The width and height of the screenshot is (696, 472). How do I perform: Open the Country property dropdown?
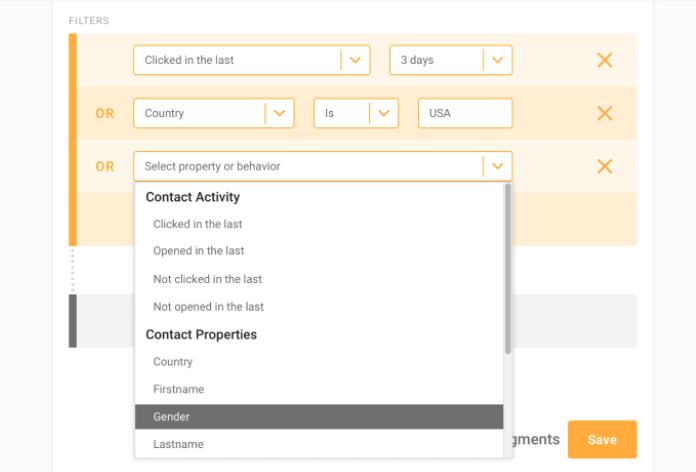tap(214, 113)
